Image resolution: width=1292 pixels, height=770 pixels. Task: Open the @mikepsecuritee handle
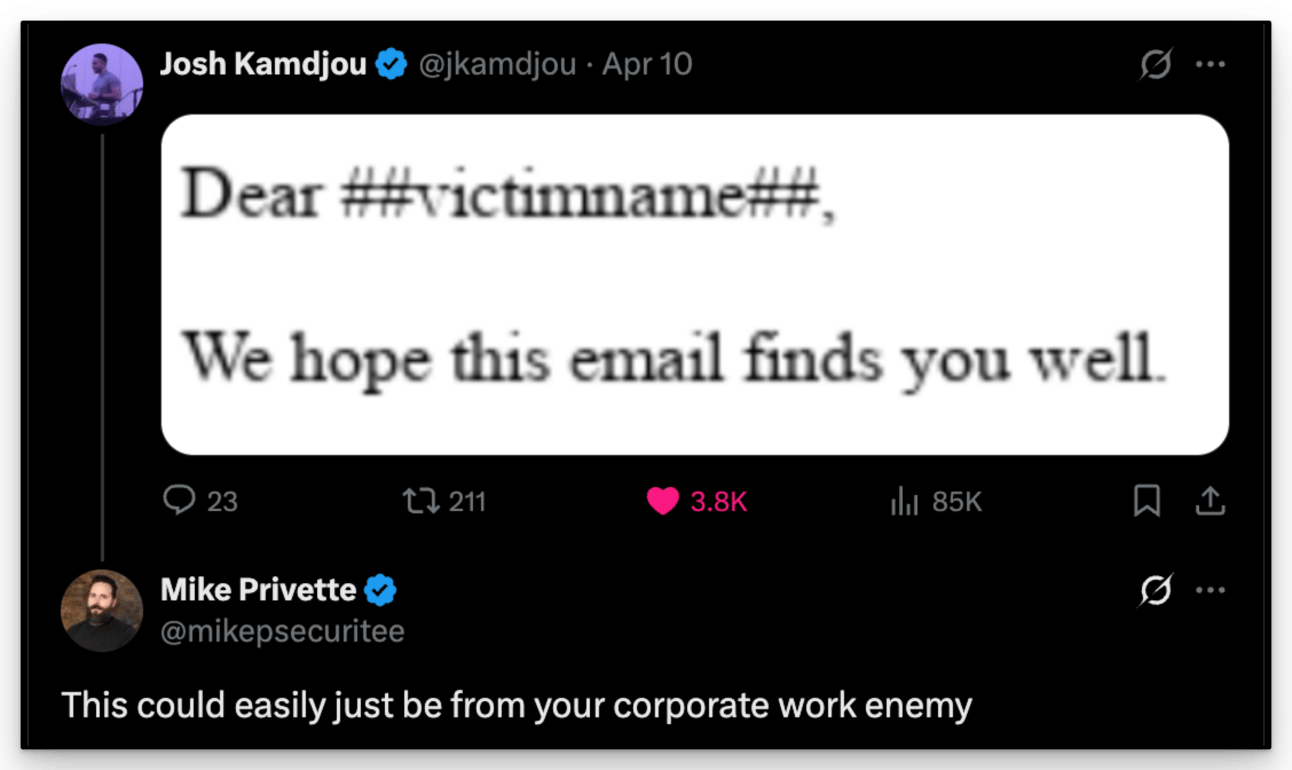point(283,632)
